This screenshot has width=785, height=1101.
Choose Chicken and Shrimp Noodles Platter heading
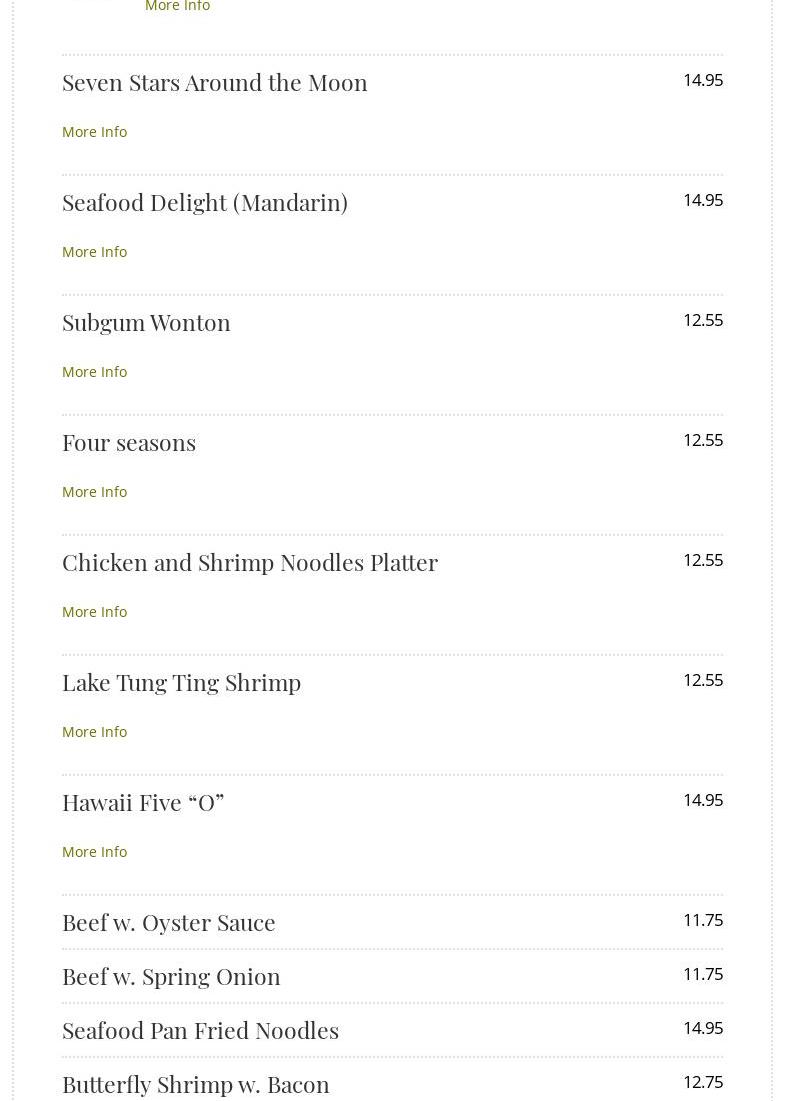point(250,562)
